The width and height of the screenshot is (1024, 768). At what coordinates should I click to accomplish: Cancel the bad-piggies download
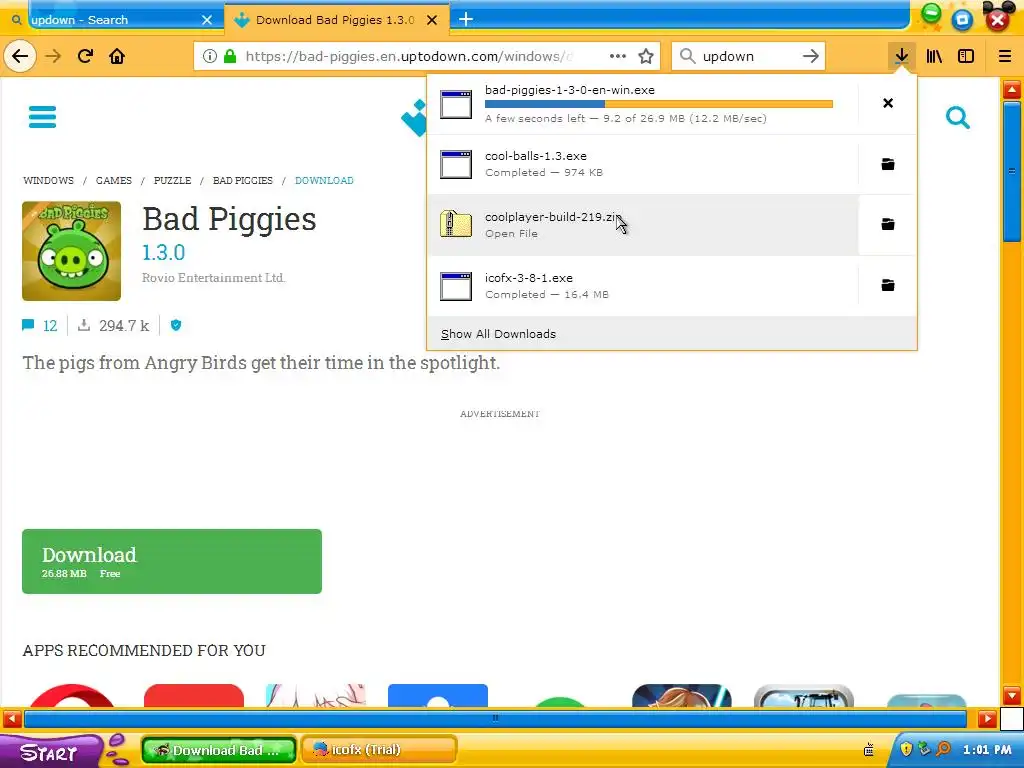[x=888, y=103]
